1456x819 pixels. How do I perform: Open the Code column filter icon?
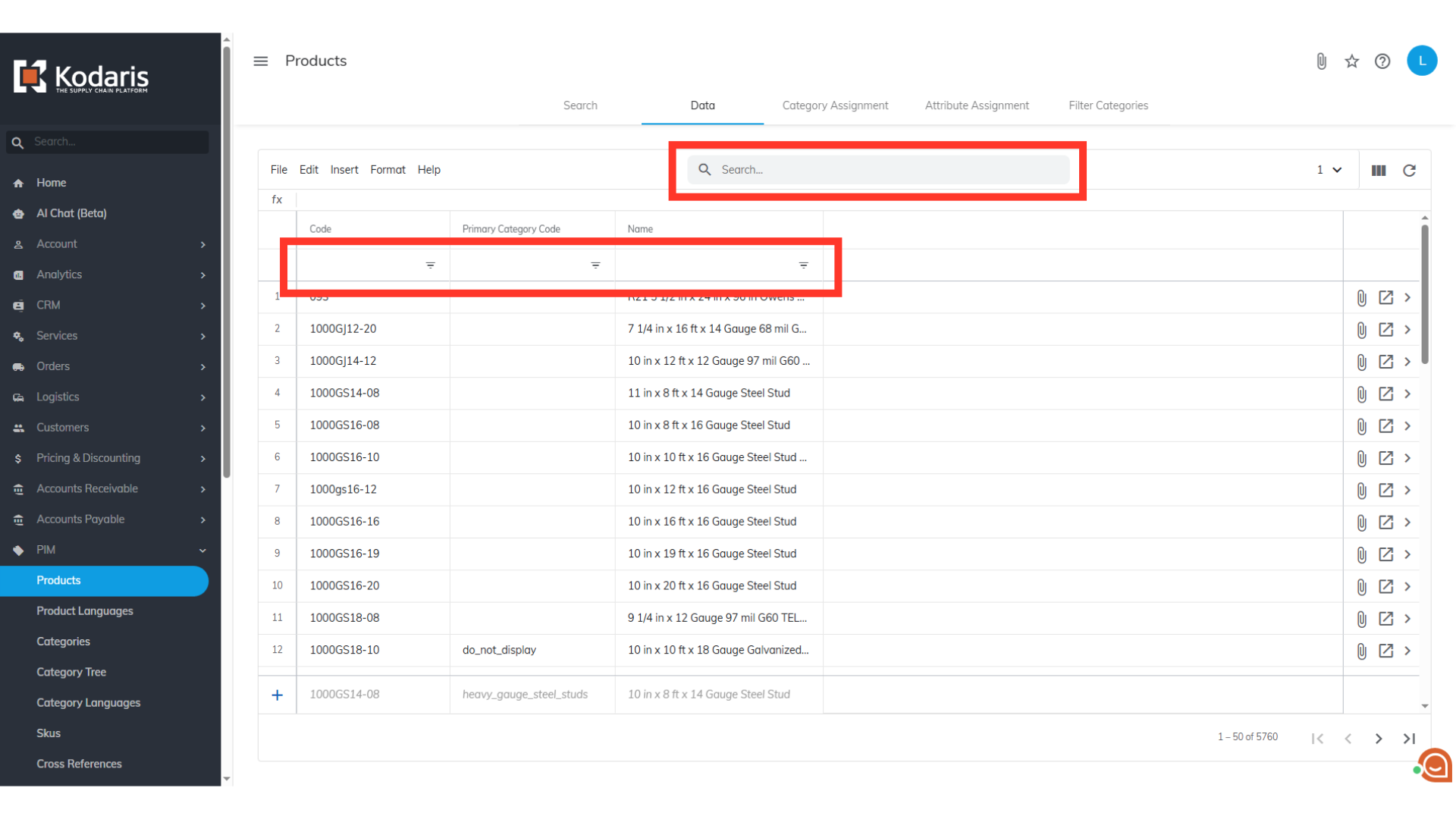coord(430,265)
